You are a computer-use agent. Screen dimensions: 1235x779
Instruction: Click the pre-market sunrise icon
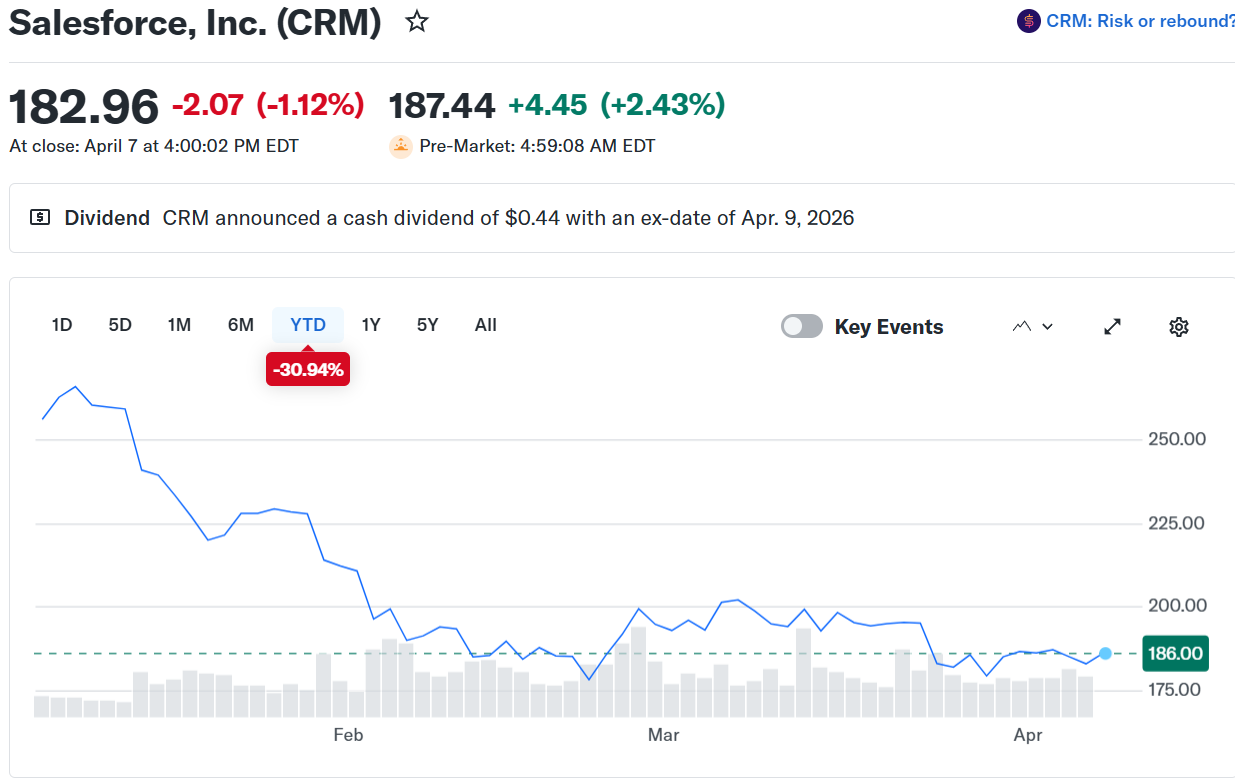click(x=401, y=146)
